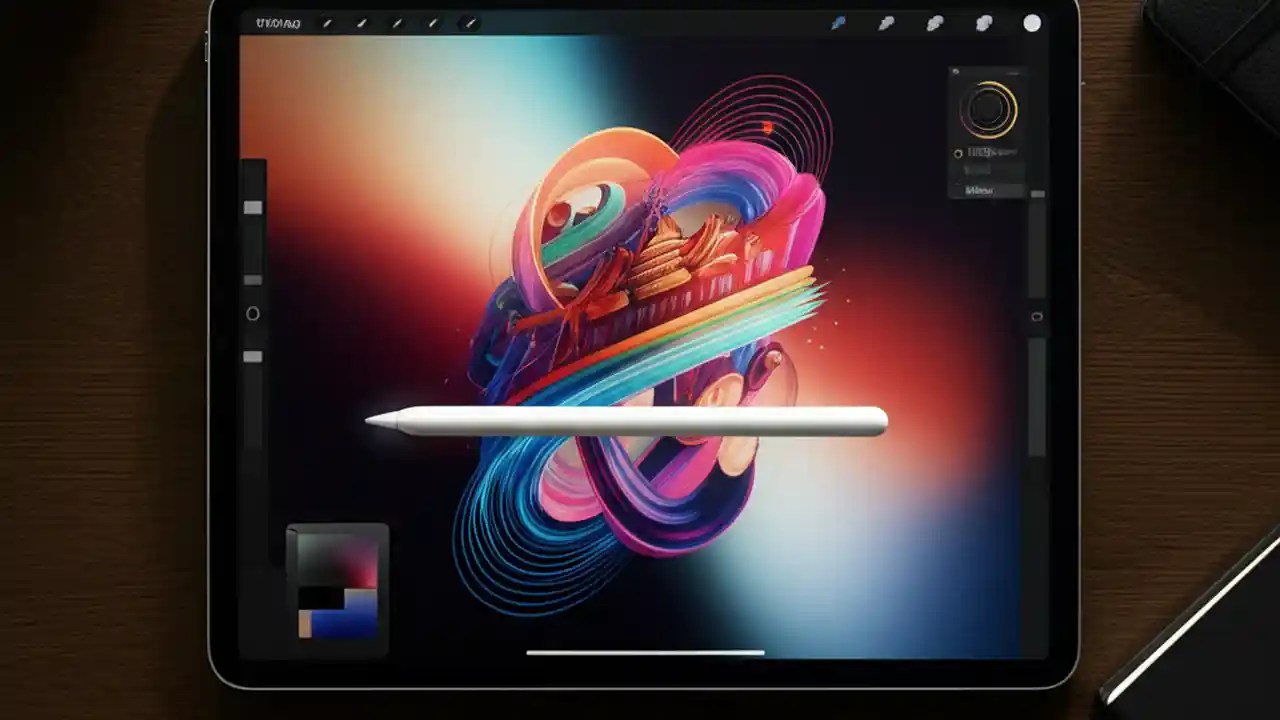1280x720 pixels.
Task: Select the second pen icon in the top-left toolbar
Action: pos(363,22)
